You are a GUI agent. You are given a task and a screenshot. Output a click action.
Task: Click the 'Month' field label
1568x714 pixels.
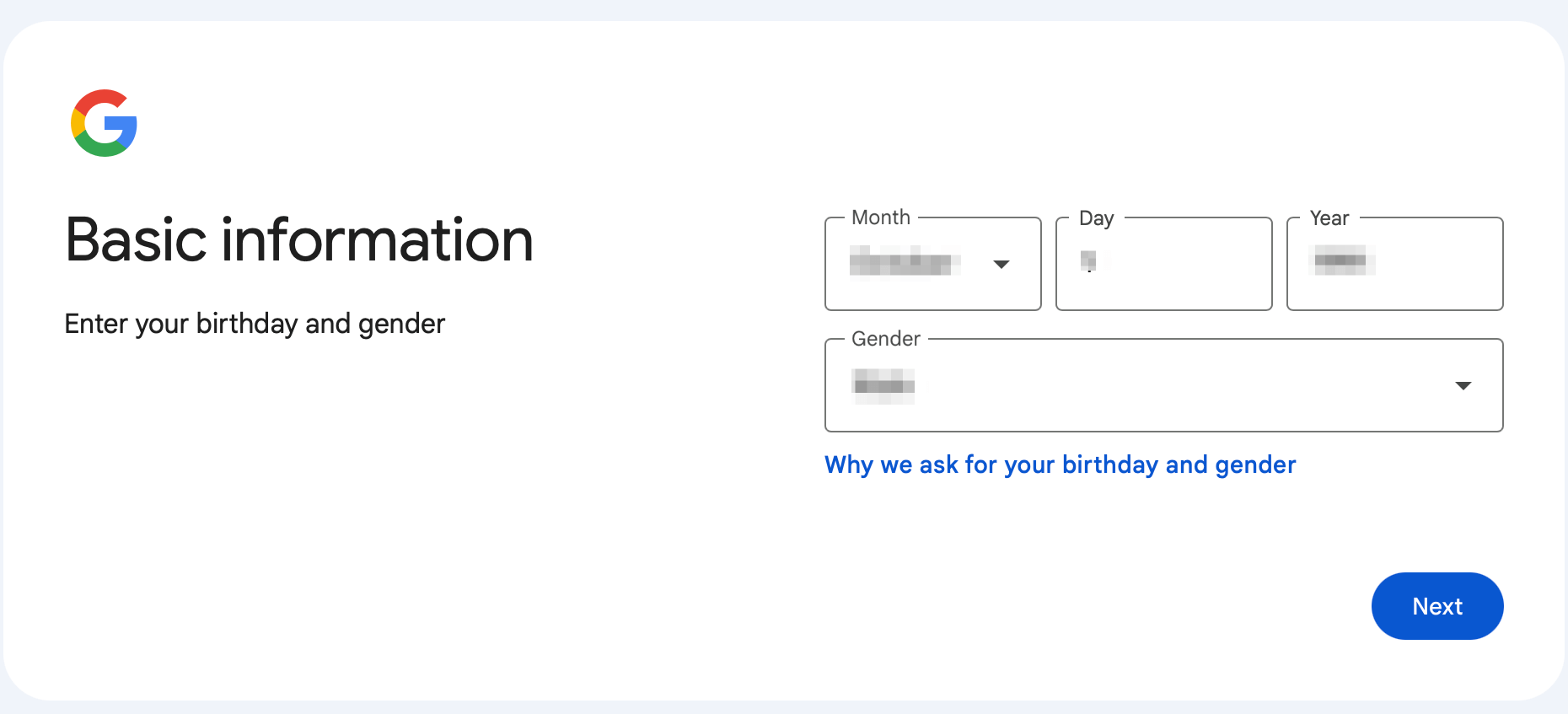[x=881, y=217]
